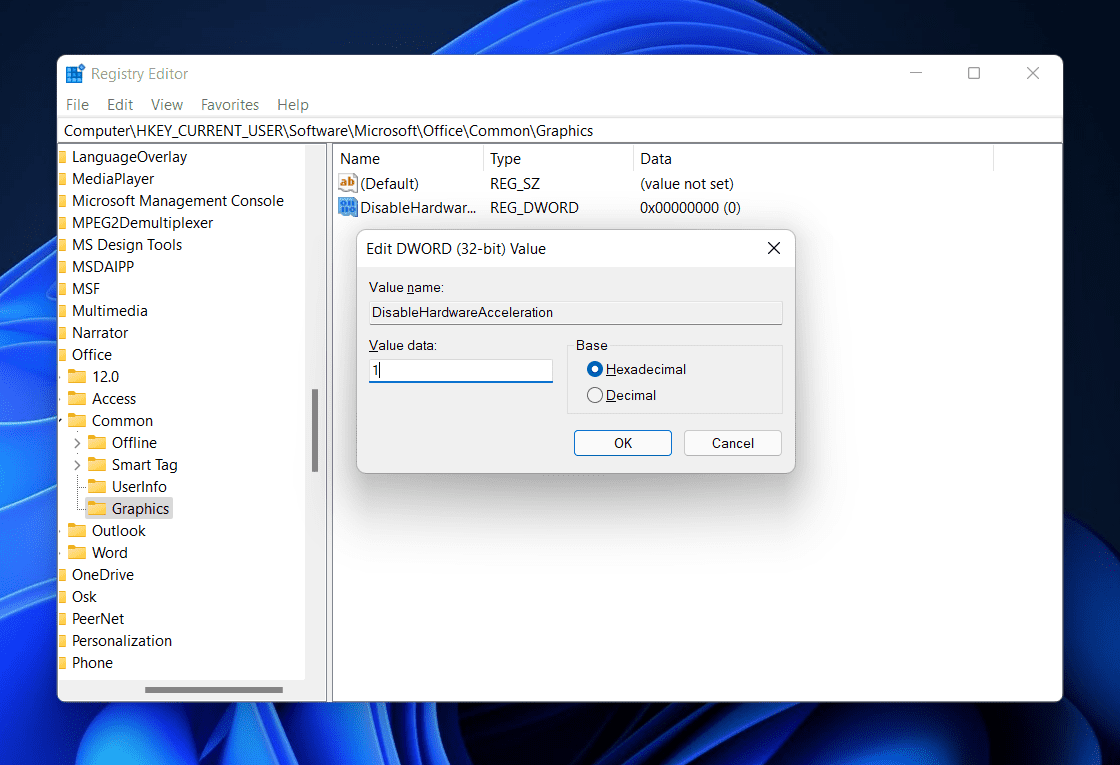Click the Registry Editor app icon in title bar
The image size is (1120, 765).
[75, 74]
